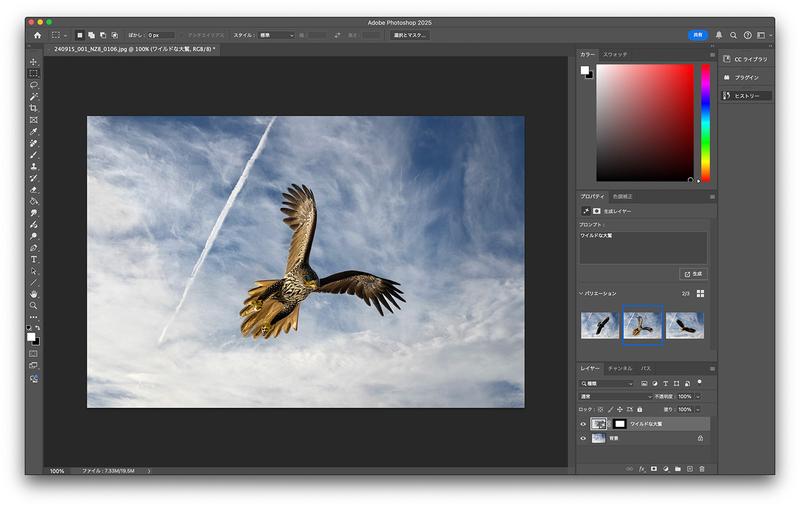Click the trash icon in Layers panel

(x=702, y=468)
